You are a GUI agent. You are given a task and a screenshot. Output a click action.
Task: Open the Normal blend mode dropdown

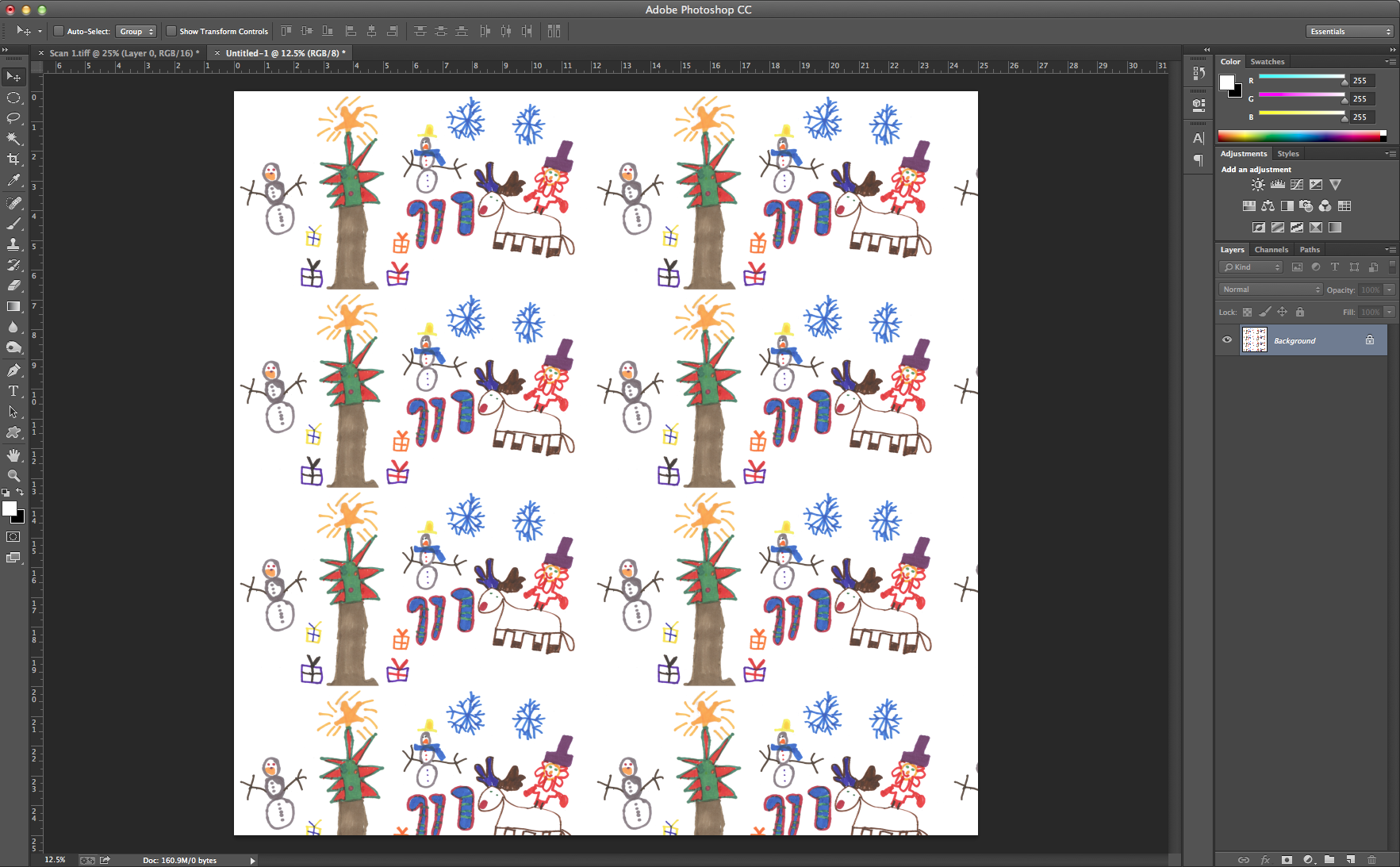tap(1269, 289)
